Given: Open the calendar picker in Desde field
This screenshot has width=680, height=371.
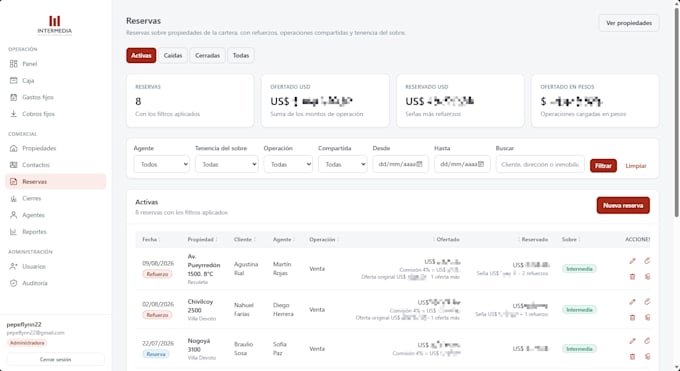Looking at the screenshot, I should click(419, 164).
